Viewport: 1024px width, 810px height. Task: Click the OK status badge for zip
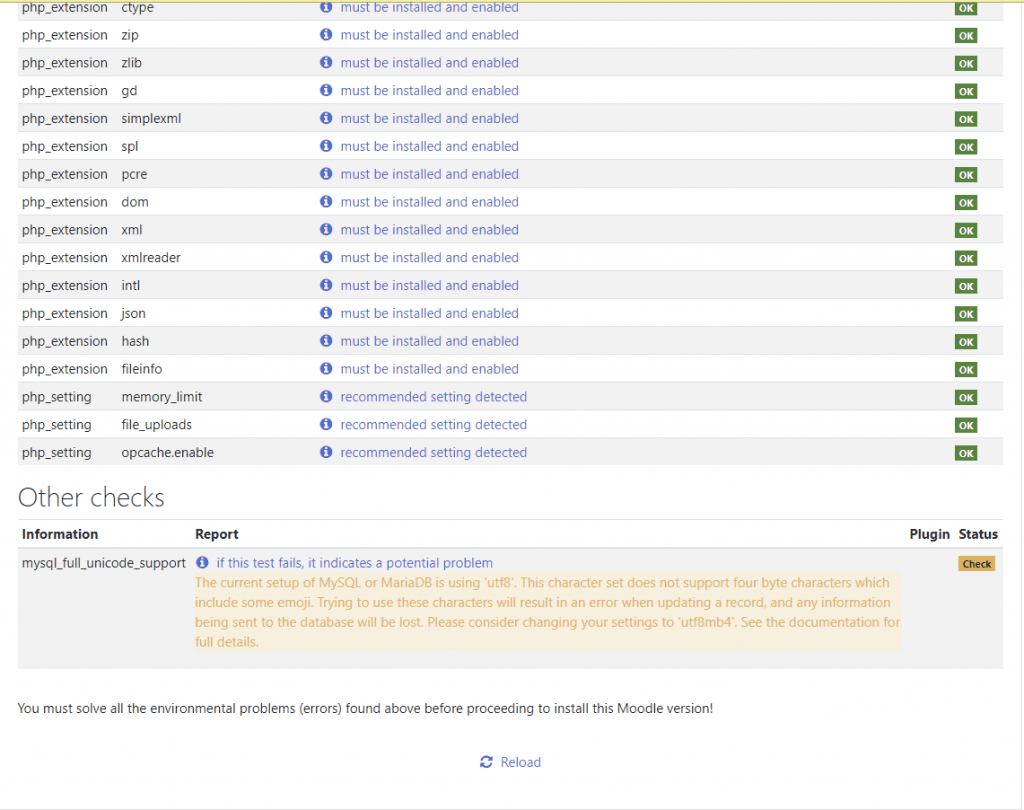coord(966,36)
